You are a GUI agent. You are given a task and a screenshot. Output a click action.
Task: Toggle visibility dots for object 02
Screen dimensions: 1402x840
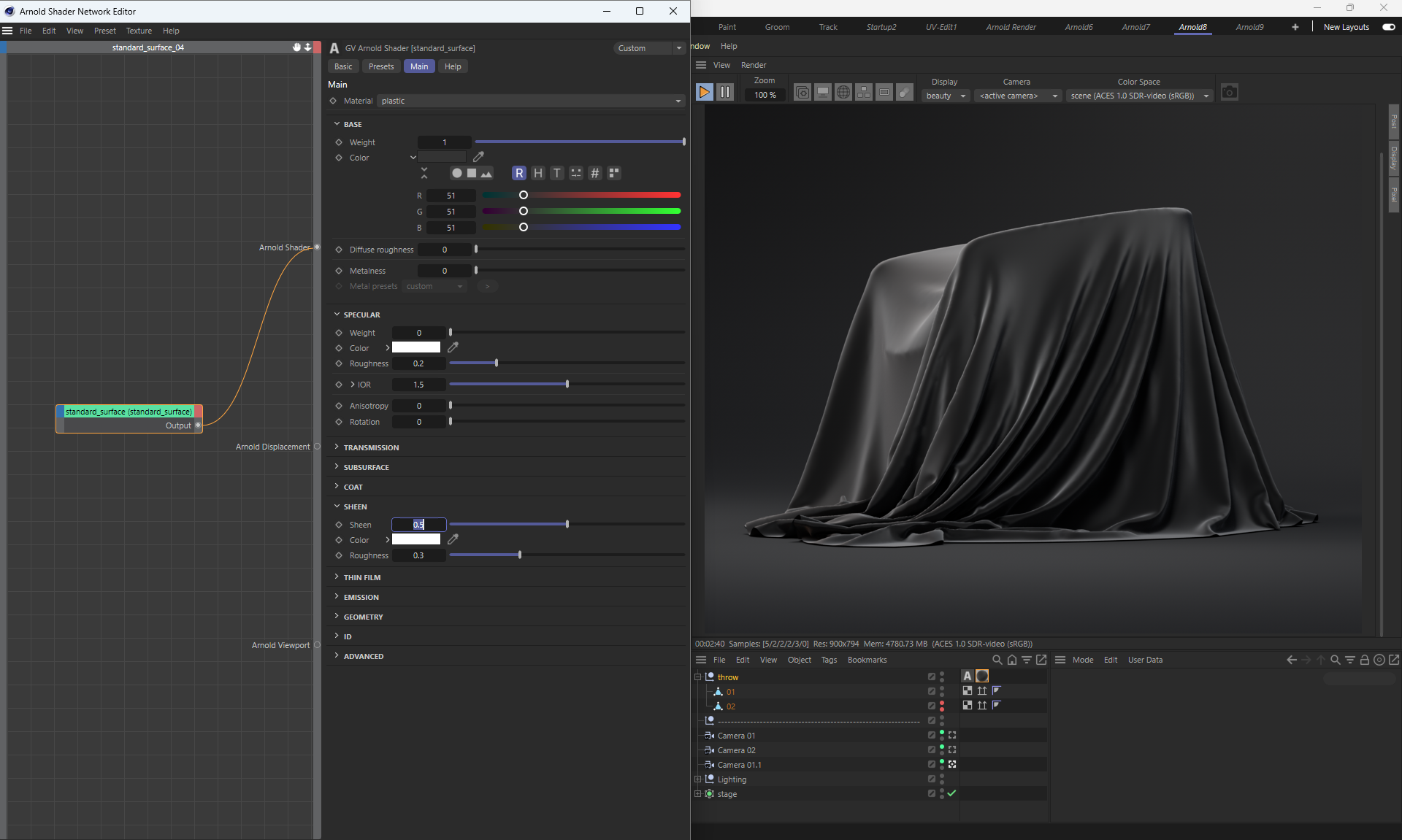pyautogui.click(x=942, y=706)
